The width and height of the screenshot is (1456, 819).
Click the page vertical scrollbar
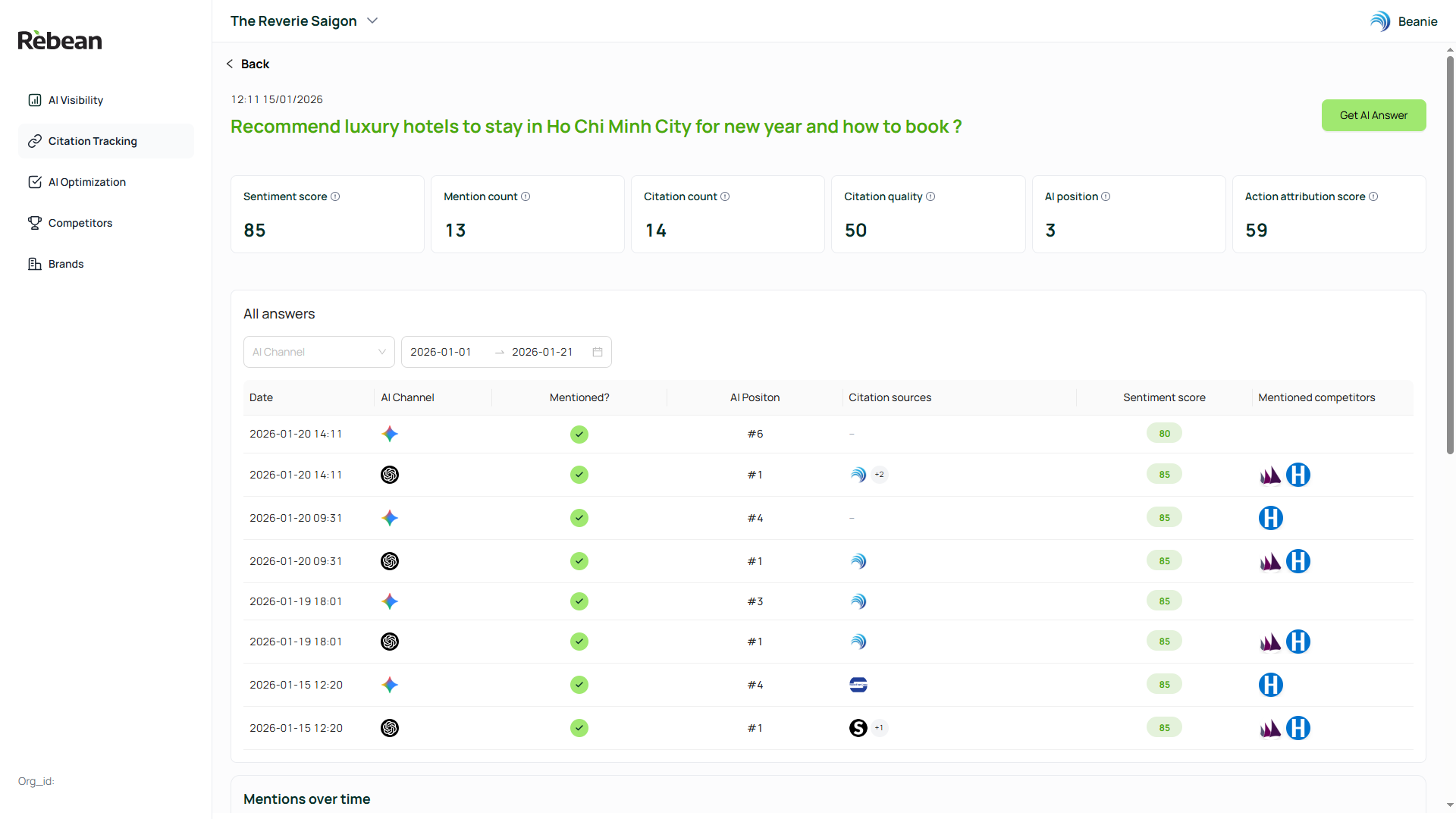click(x=1450, y=250)
